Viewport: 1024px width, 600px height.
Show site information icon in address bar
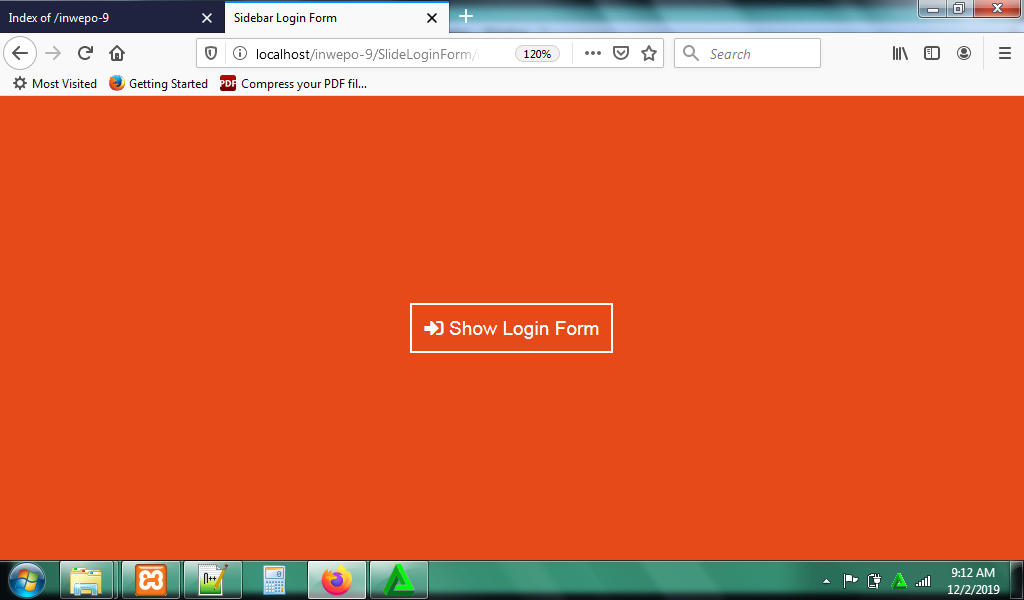(240, 54)
